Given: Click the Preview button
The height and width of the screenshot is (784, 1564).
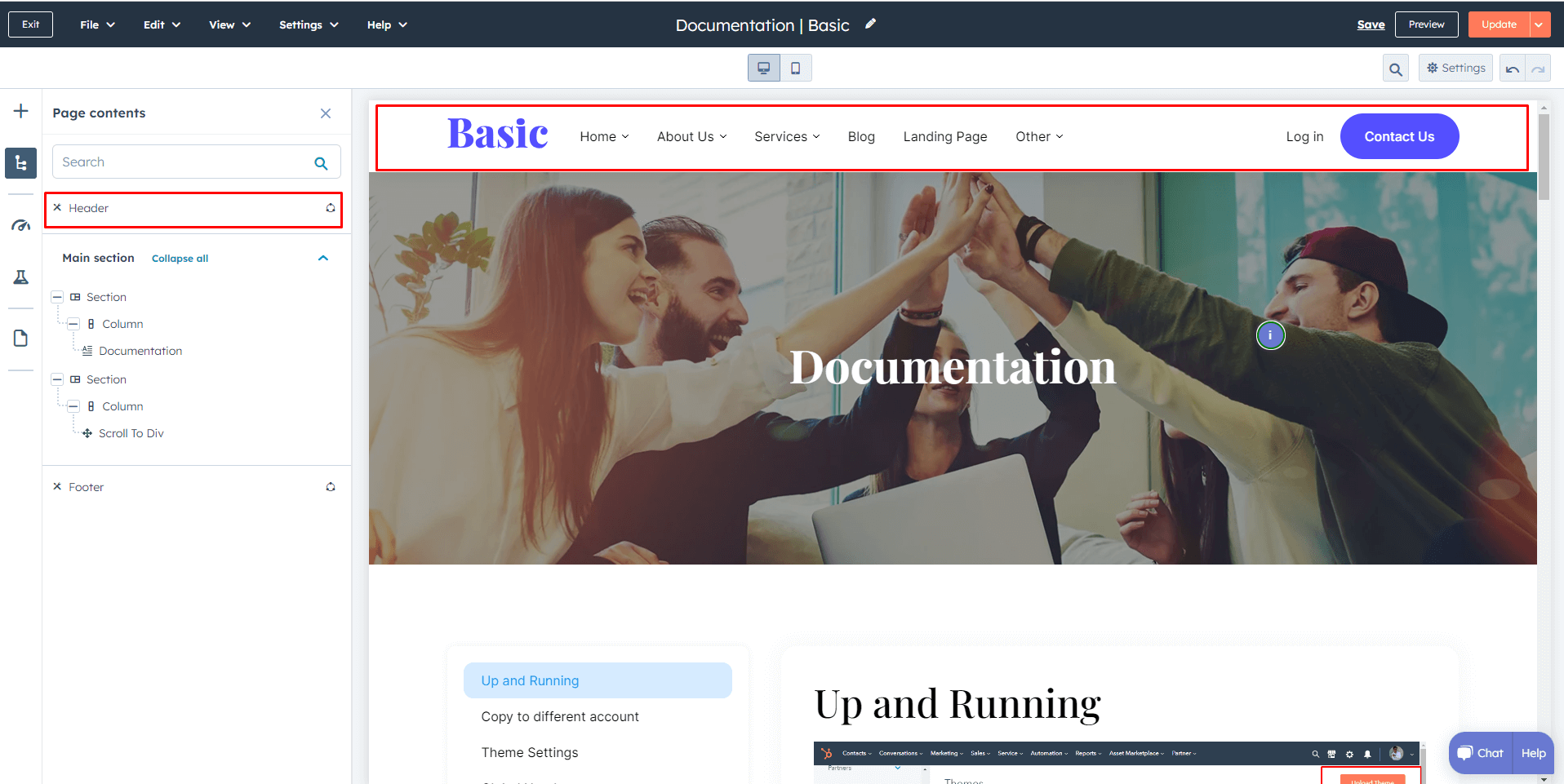Looking at the screenshot, I should [x=1426, y=24].
